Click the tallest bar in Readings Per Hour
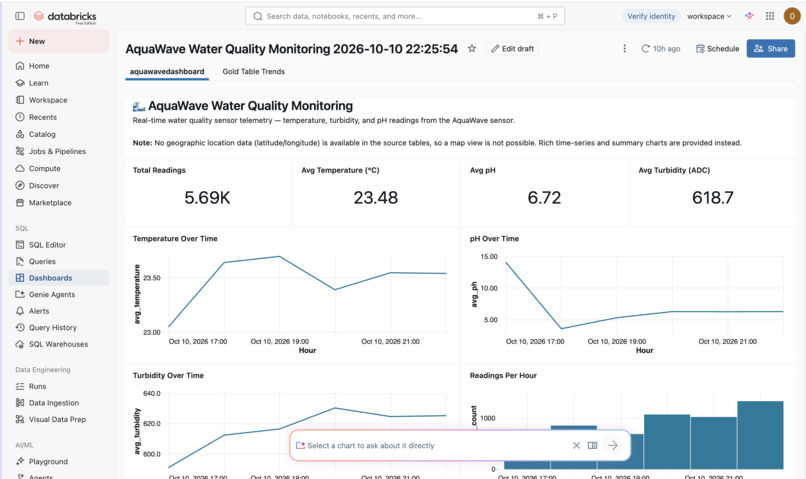This screenshot has height=479, width=806. point(760,435)
